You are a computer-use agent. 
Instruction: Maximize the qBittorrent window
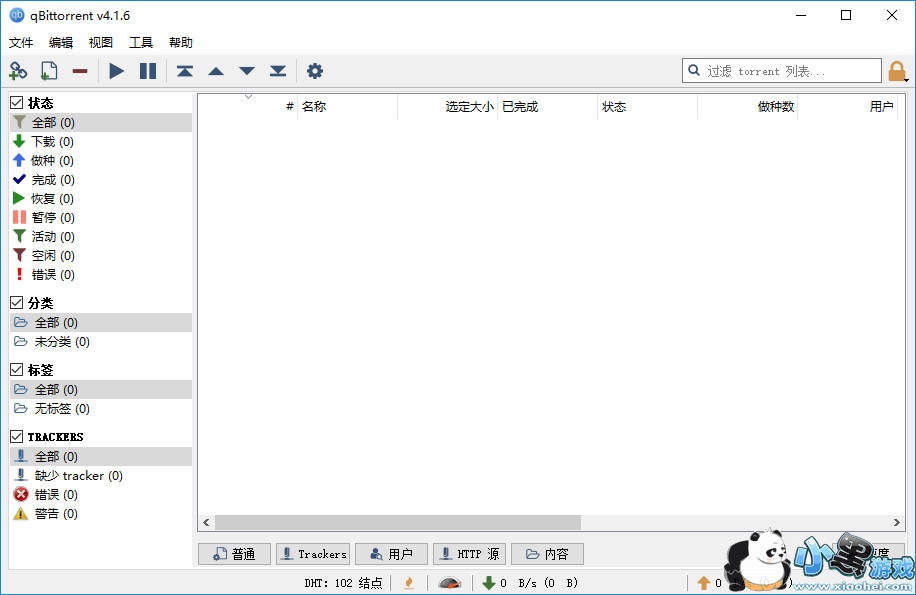tap(846, 15)
